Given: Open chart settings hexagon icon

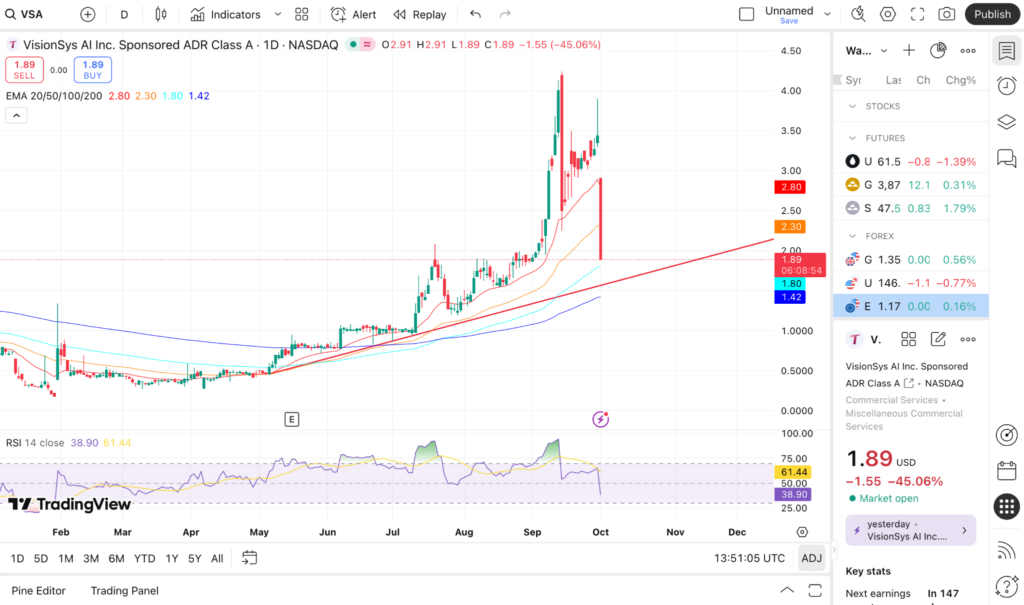Looking at the screenshot, I should click(x=887, y=14).
